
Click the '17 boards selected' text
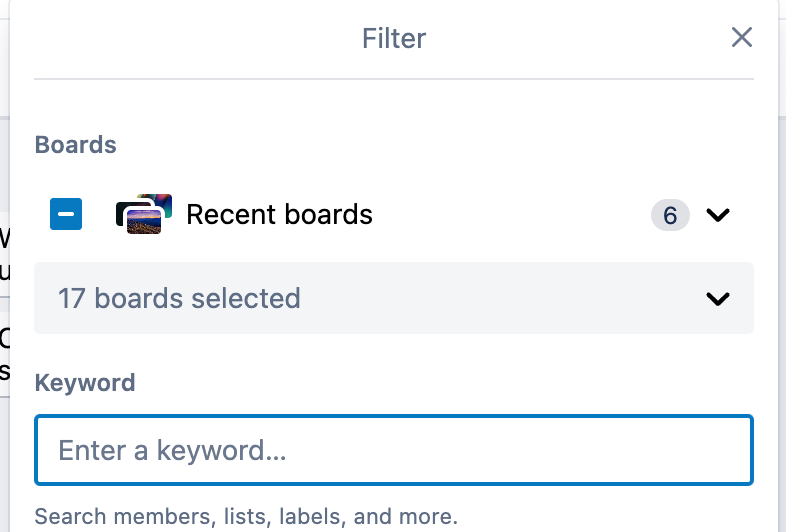click(x=179, y=298)
